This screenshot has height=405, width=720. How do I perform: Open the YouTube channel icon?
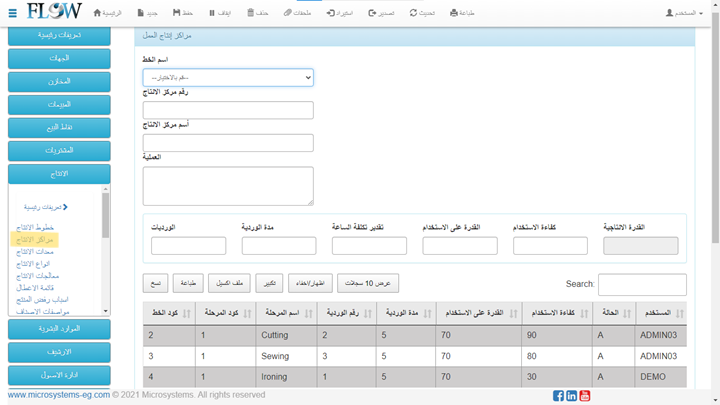click(x=585, y=396)
